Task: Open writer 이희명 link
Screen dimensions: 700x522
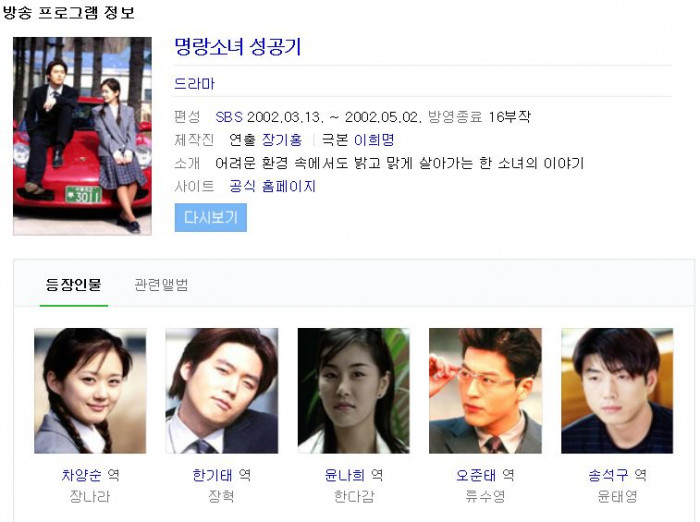Action: pos(374,140)
